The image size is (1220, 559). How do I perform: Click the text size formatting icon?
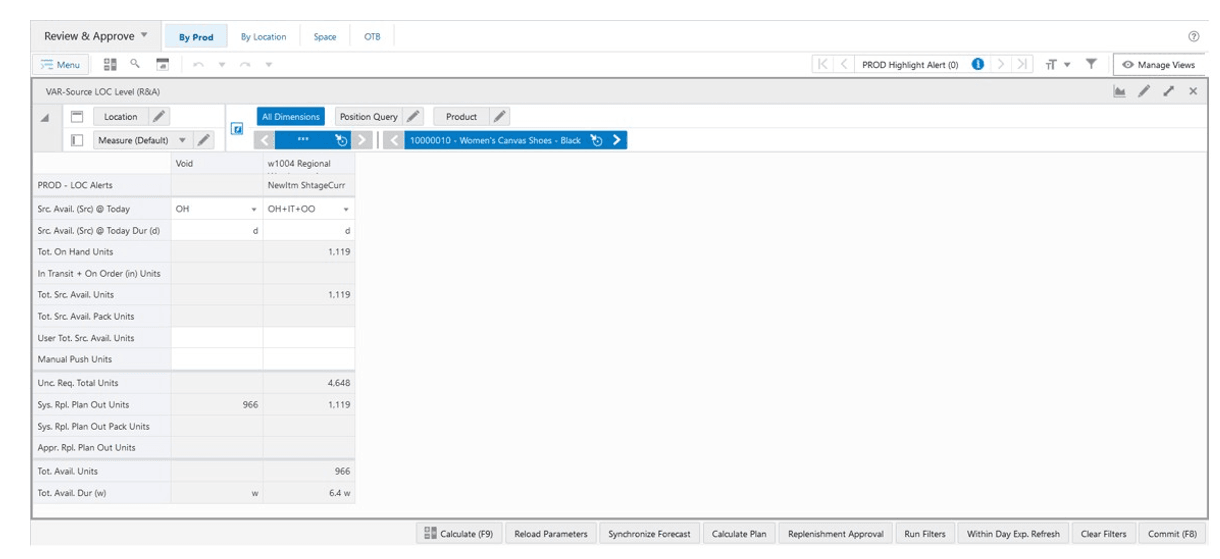pos(1052,65)
